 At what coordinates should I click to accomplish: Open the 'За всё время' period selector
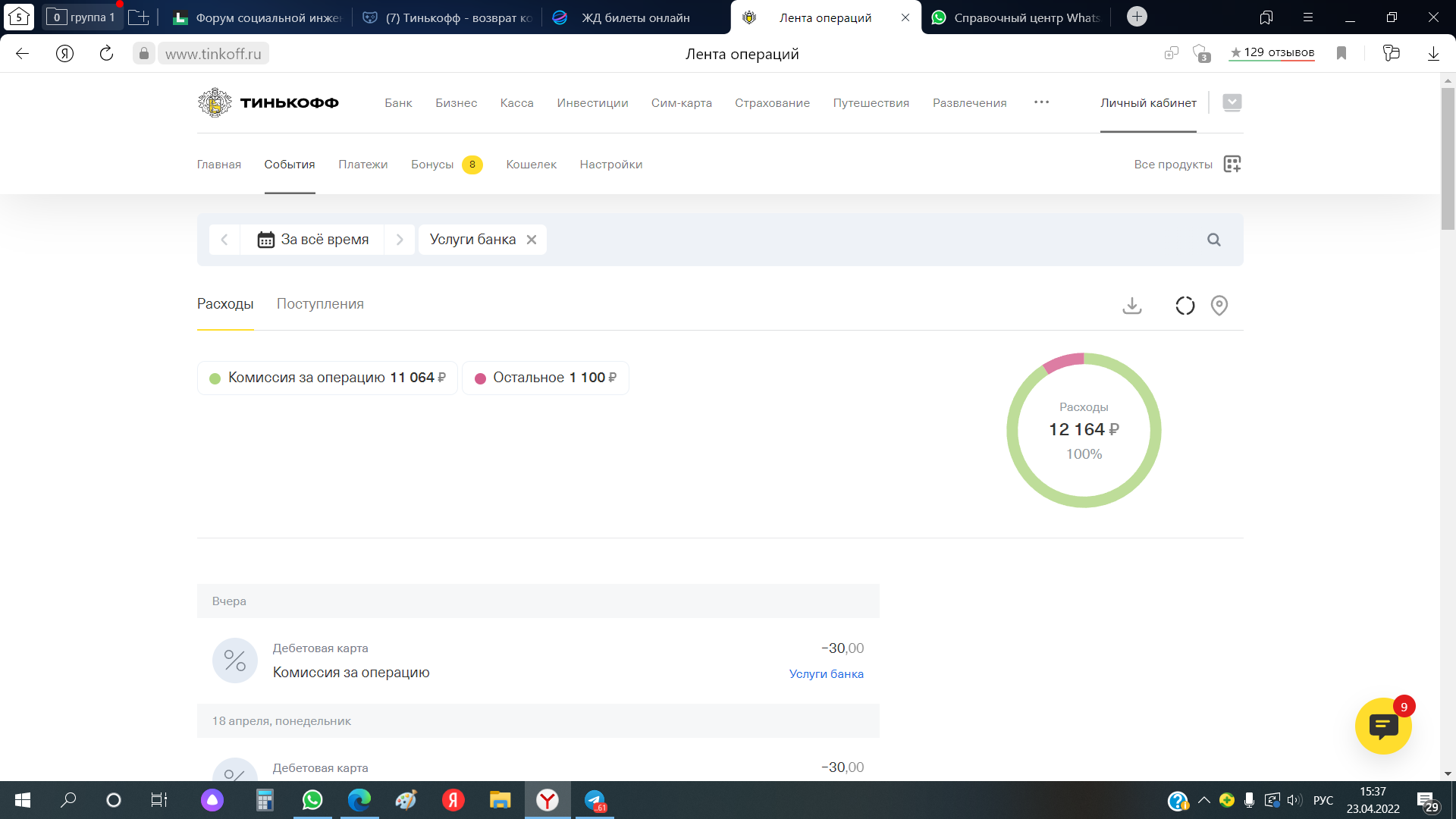[x=312, y=240]
